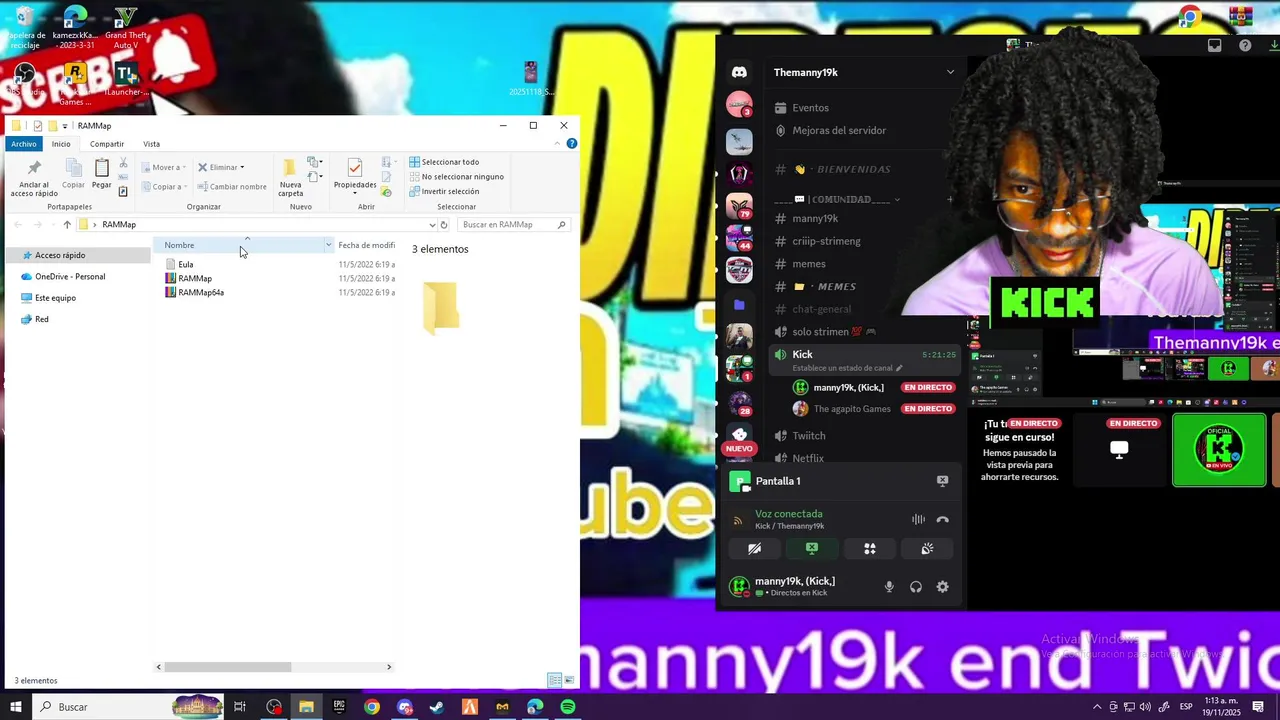Open Acceso rápido in navigation pane
This screenshot has width=1280, height=720.
click(60, 255)
